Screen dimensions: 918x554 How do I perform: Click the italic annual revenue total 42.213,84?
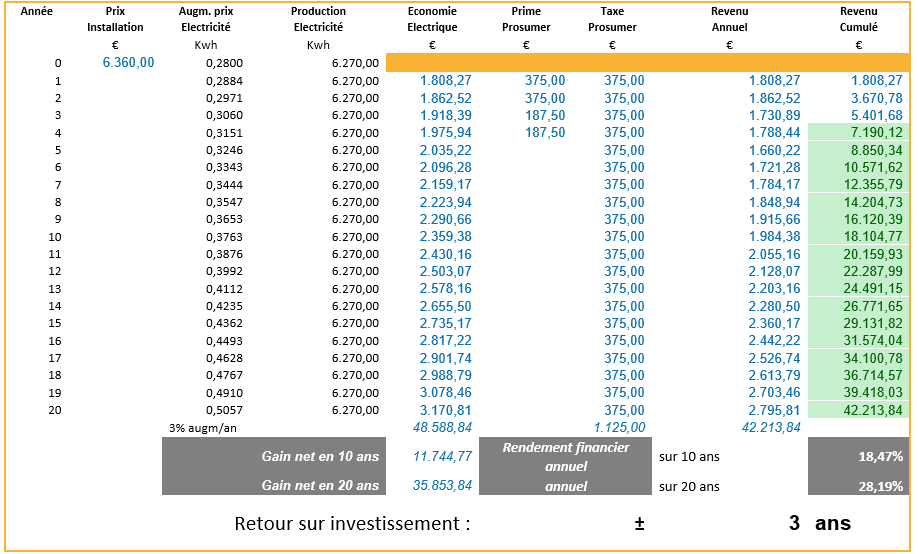click(771, 428)
